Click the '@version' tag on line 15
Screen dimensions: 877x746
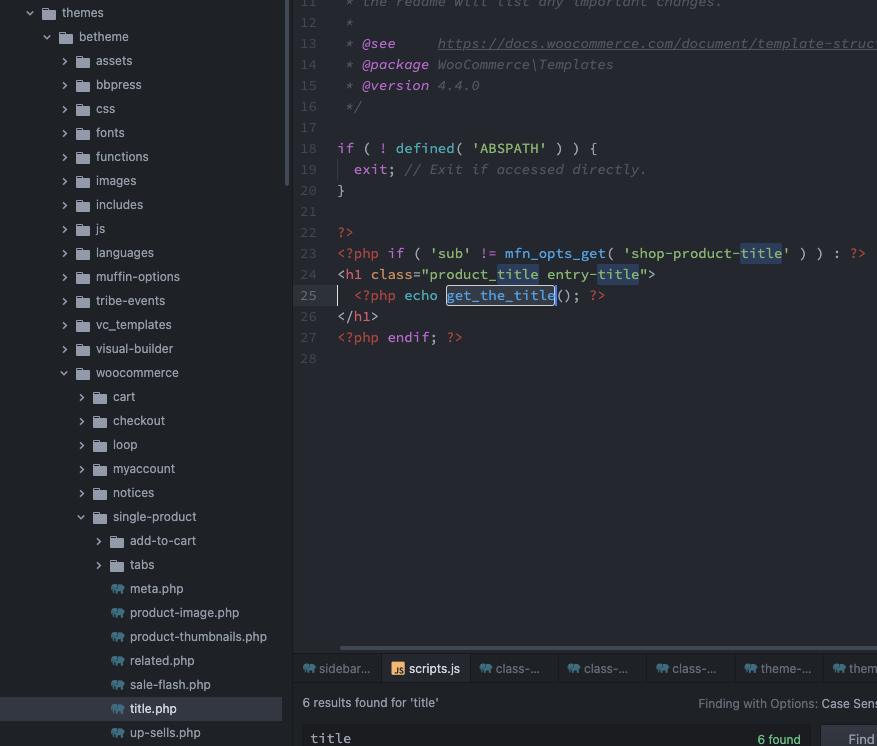[x=395, y=86]
